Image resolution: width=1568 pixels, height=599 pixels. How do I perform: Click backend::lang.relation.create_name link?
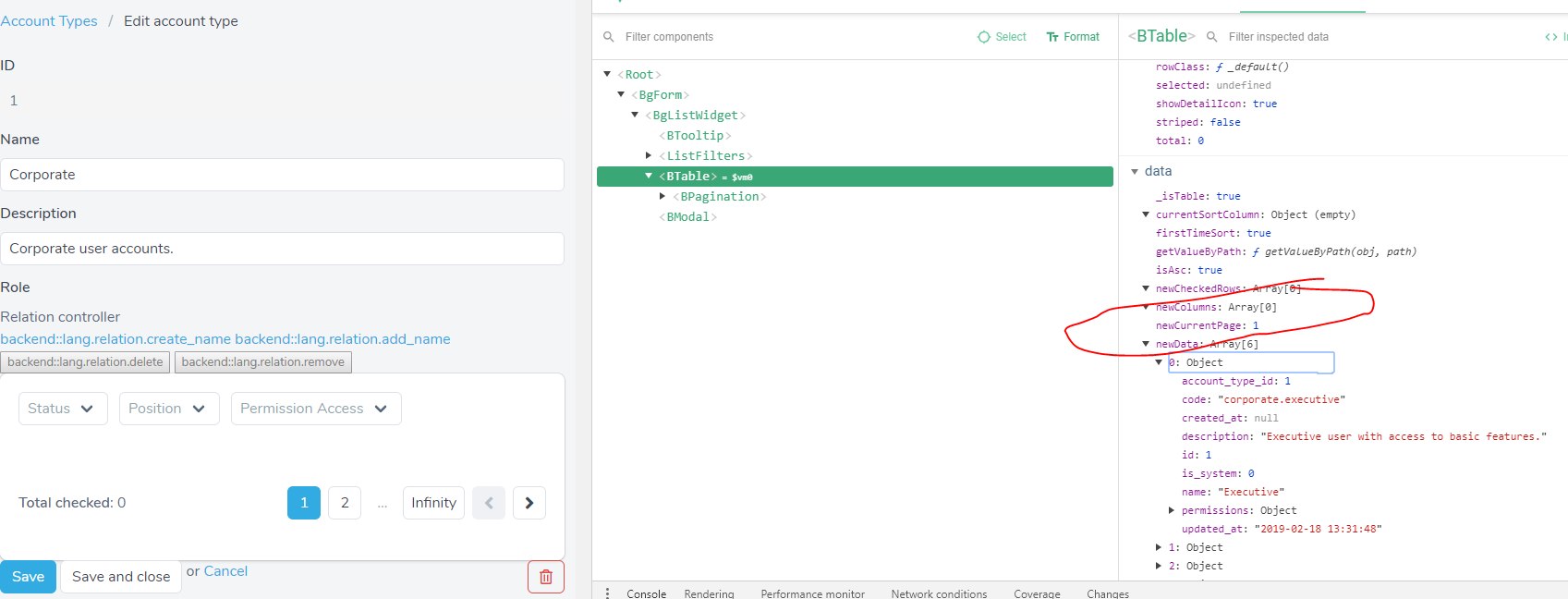(x=115, y=339)
